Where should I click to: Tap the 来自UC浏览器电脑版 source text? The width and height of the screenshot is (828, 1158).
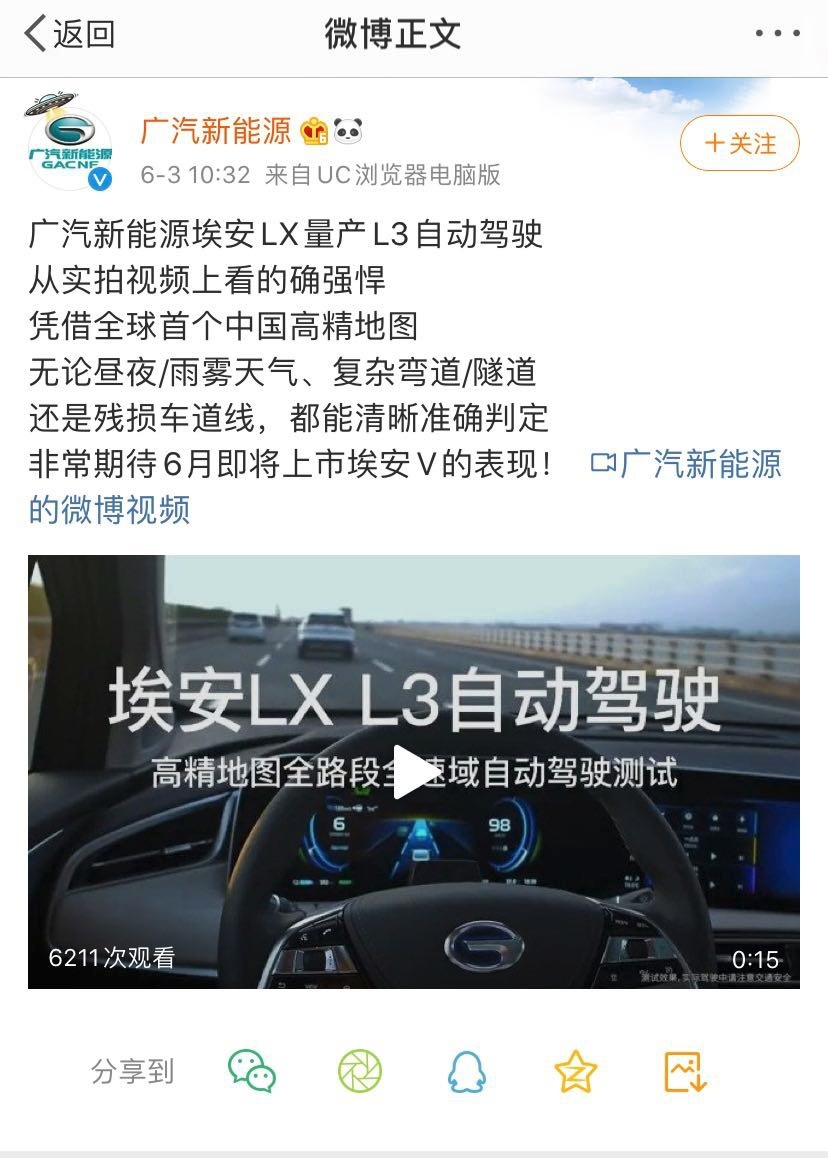point(383,175)
